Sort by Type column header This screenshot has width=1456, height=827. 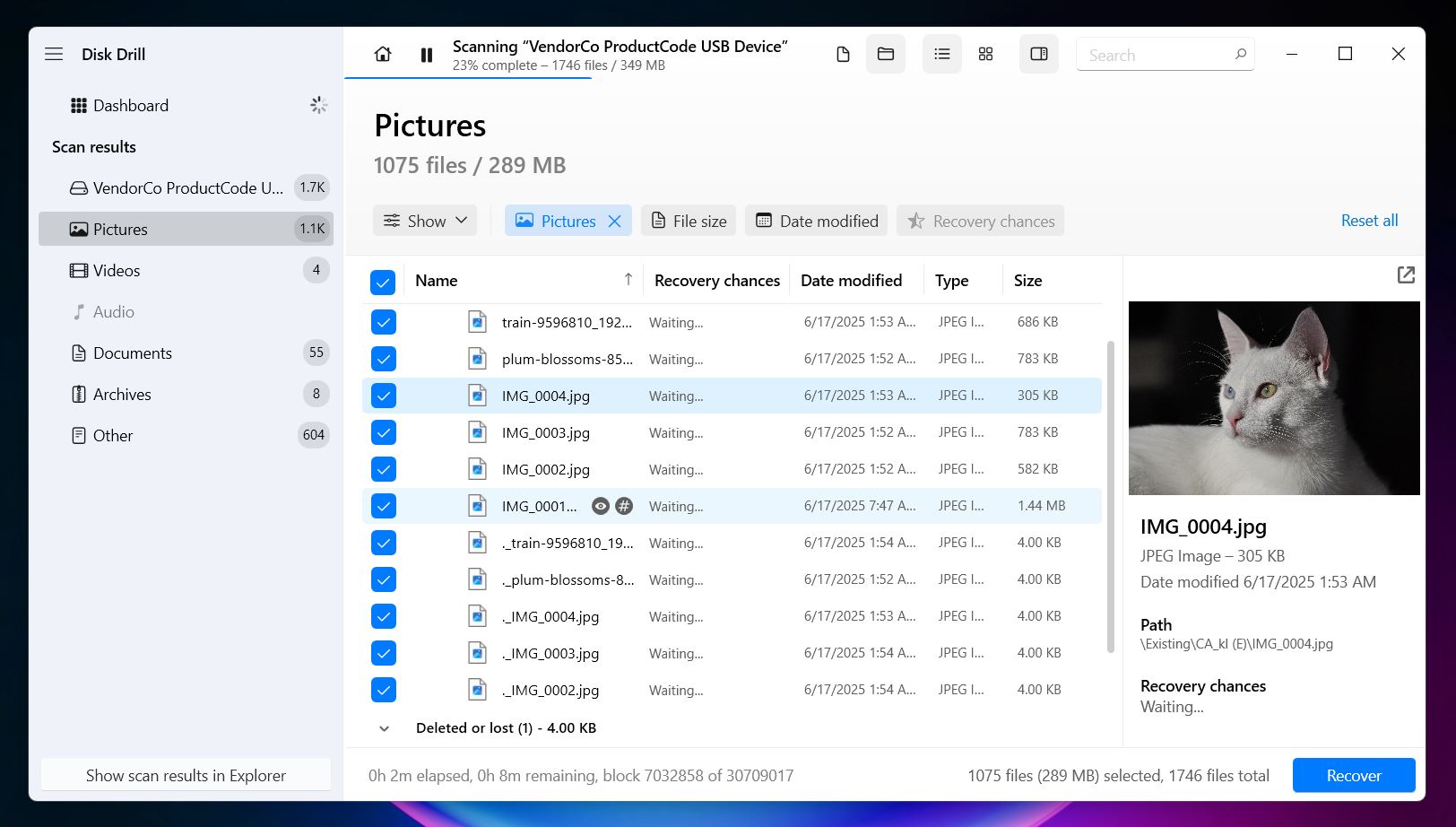tap(951, 281)
